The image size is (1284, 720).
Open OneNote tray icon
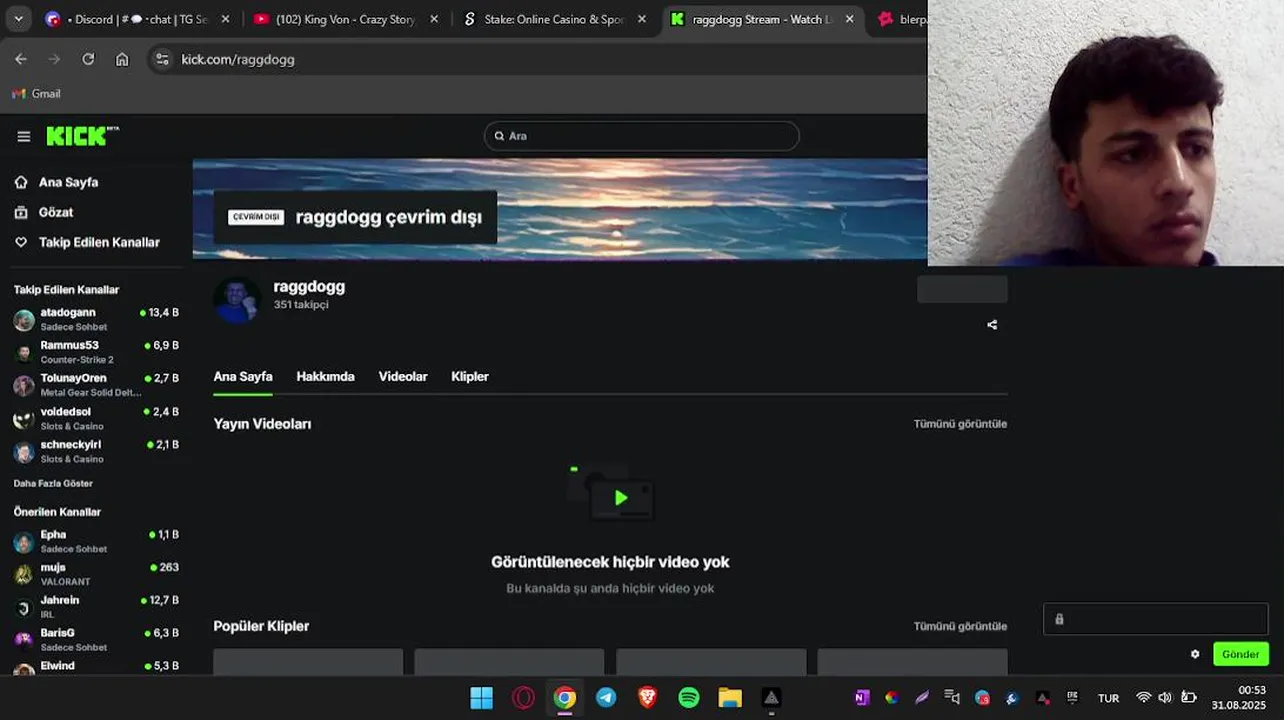[x=862, y=698]
